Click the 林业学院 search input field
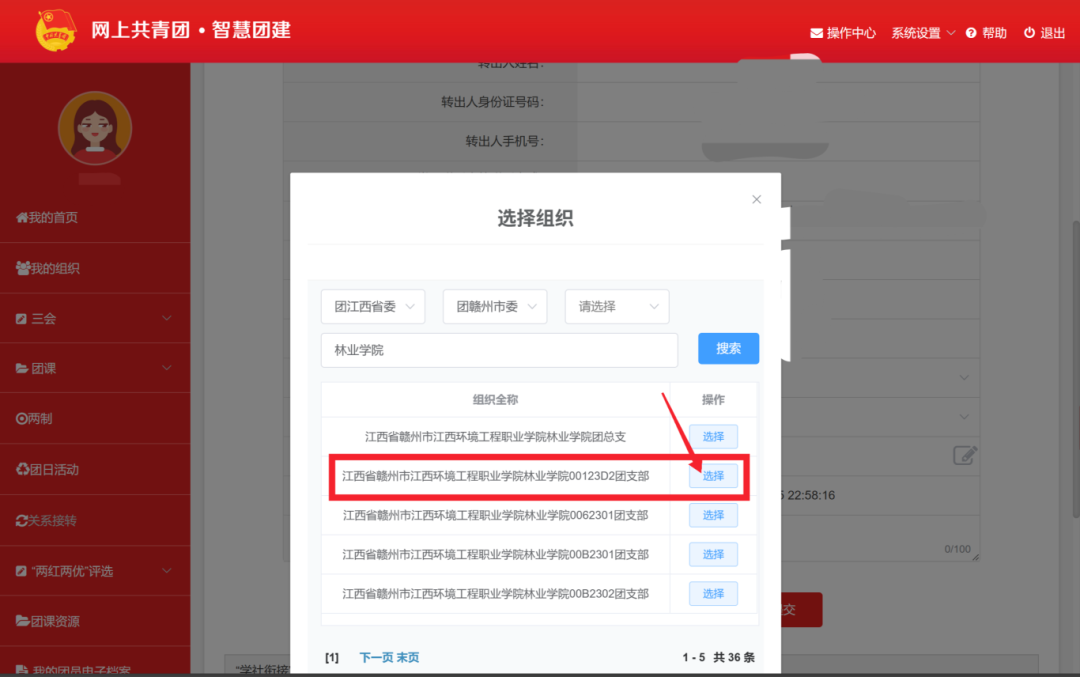The width and height of the screenshot is (1080, 677). [x=500, y=349]
